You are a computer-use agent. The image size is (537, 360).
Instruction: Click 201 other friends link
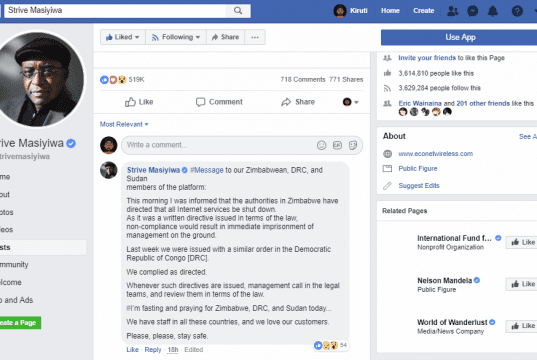pyautogui.click(x=483, y=103)
